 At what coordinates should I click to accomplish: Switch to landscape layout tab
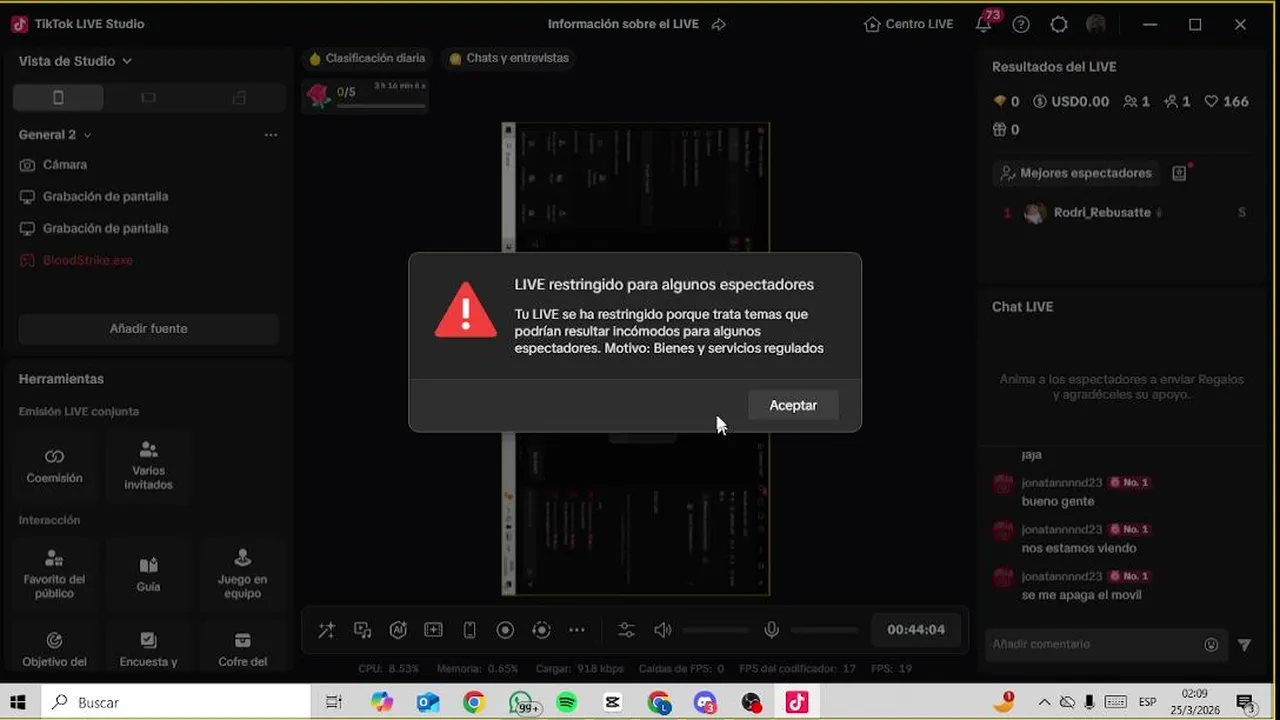pyautogui.click(x=148, y=97)
